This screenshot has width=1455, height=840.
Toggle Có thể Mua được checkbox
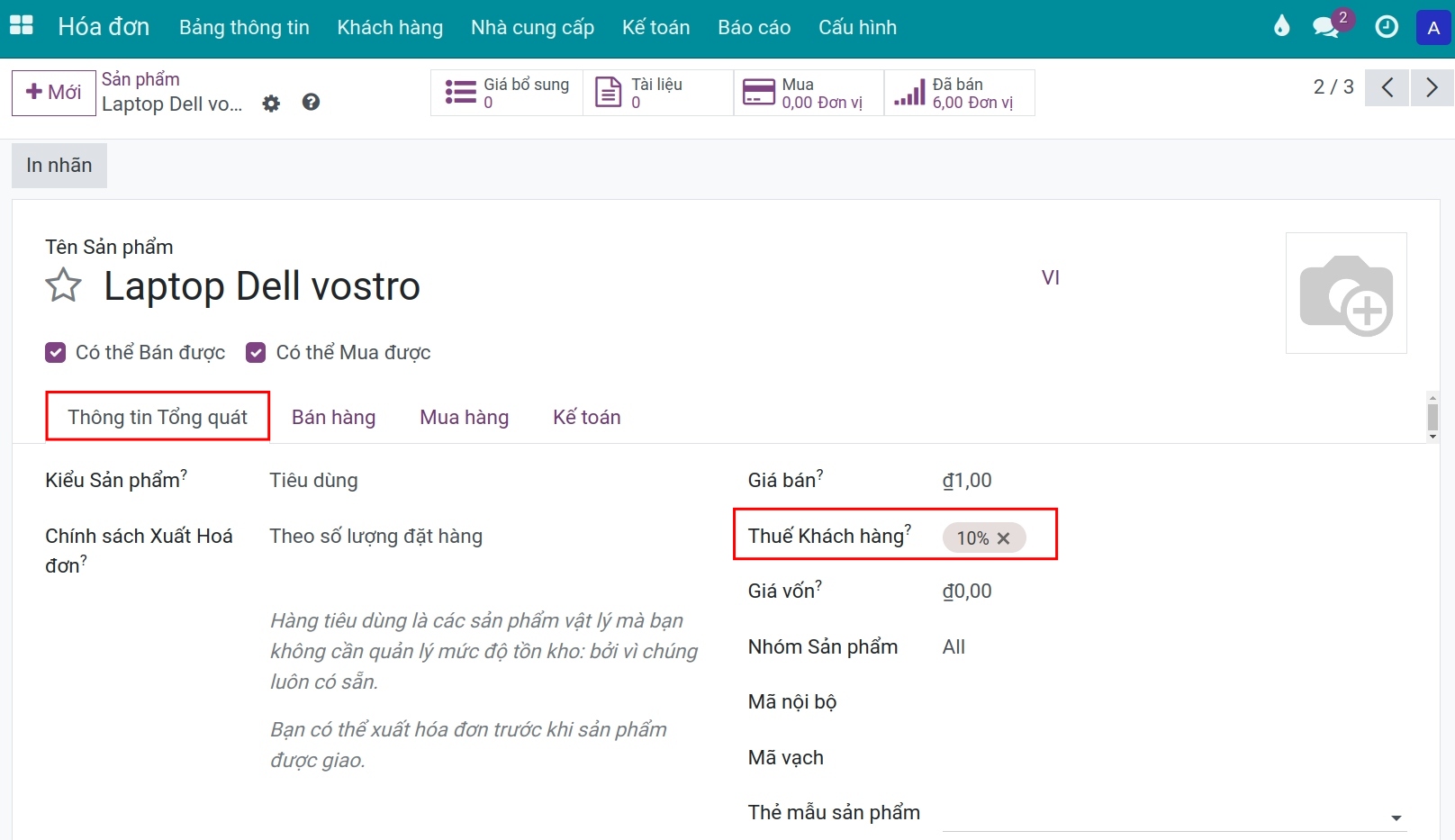tap(256, 352)
